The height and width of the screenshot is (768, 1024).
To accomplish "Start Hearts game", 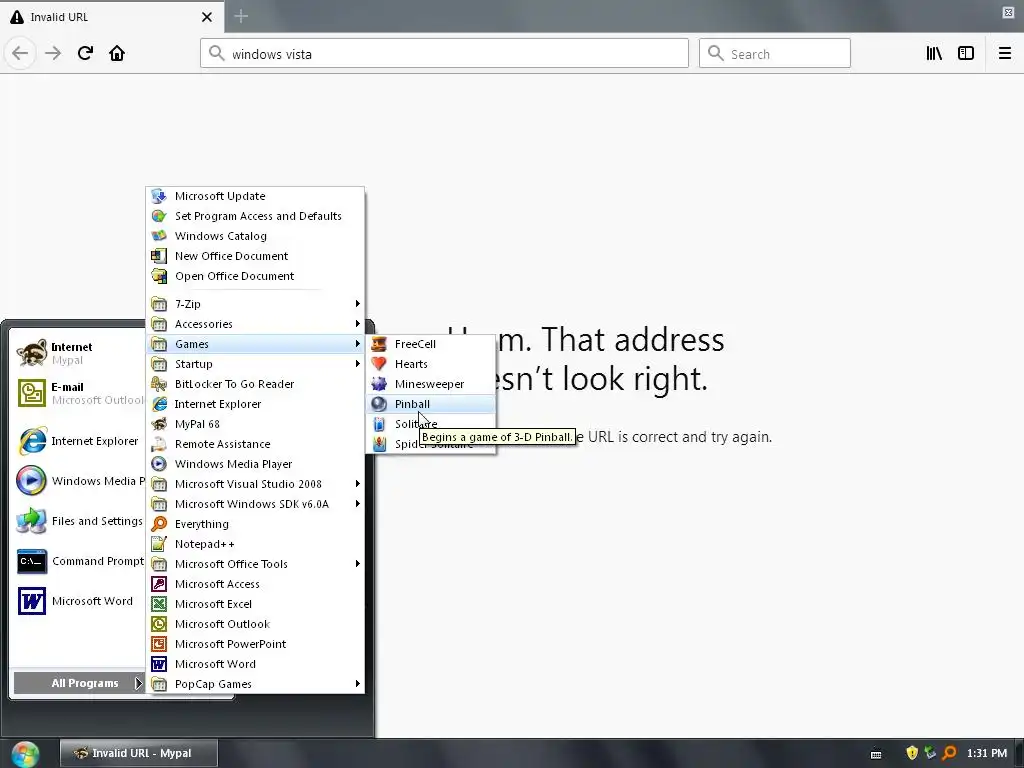I will pos(432,364).
